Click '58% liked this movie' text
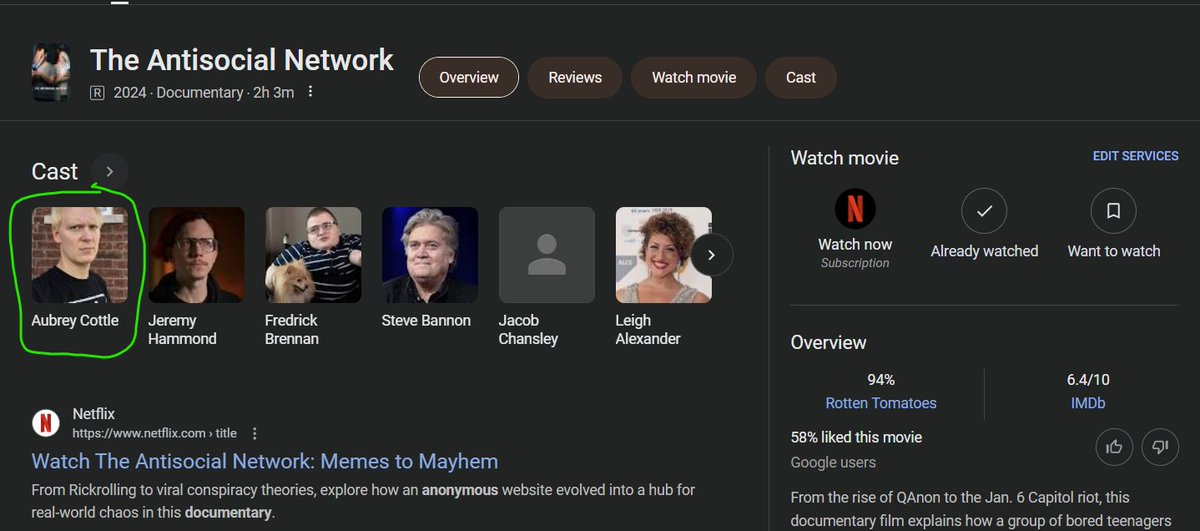This screenshot has width=1200, height=531. [x=856, y=437]
